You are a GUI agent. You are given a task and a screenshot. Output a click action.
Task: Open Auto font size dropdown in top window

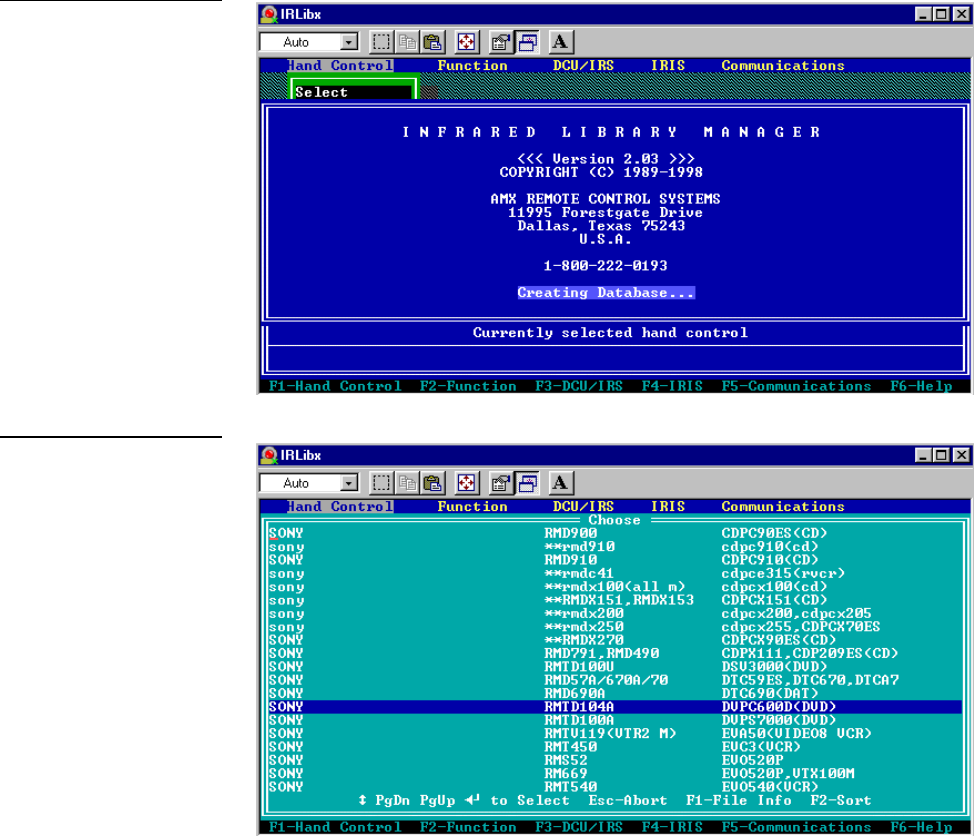pyautogui.click(x=350, y=42)
